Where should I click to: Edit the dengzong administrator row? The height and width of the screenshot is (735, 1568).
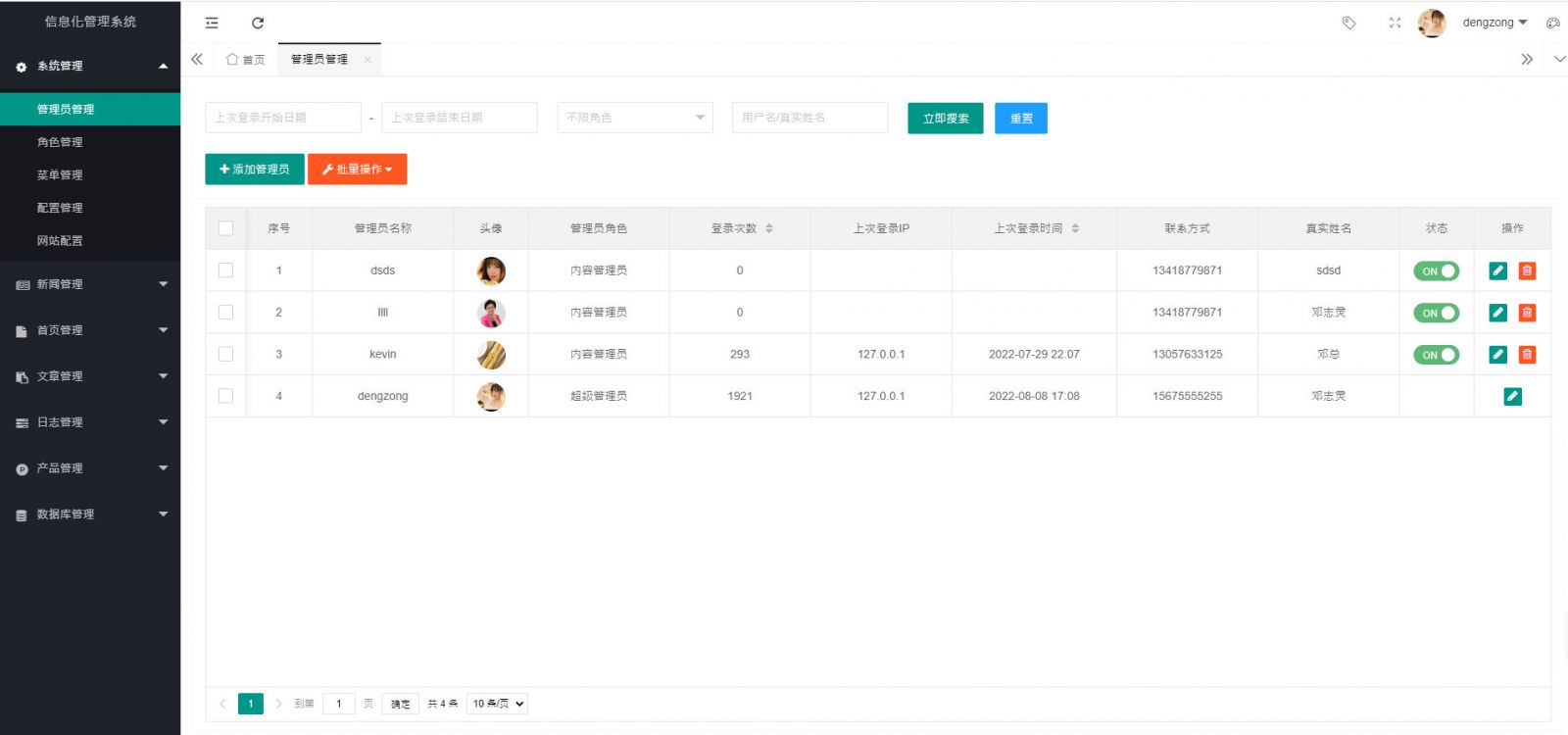[x=1512, y=397]
